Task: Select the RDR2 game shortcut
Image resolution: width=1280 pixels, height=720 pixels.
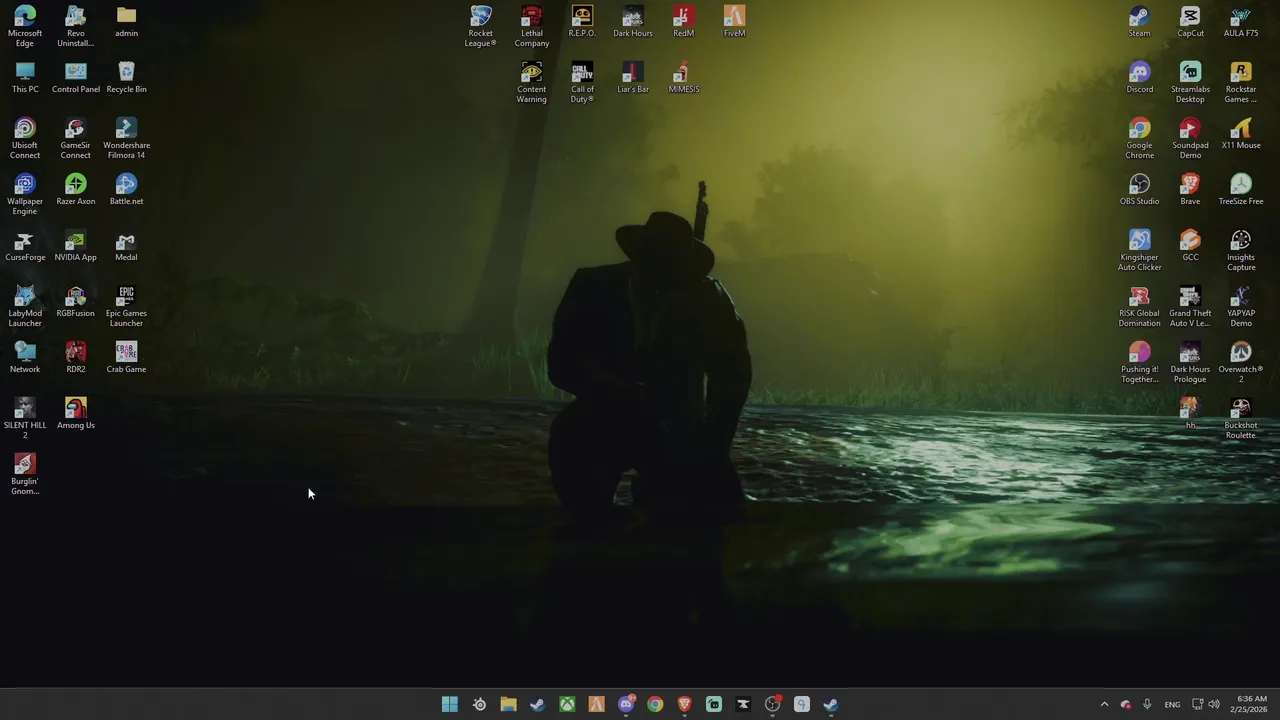Action: [76, 357]
